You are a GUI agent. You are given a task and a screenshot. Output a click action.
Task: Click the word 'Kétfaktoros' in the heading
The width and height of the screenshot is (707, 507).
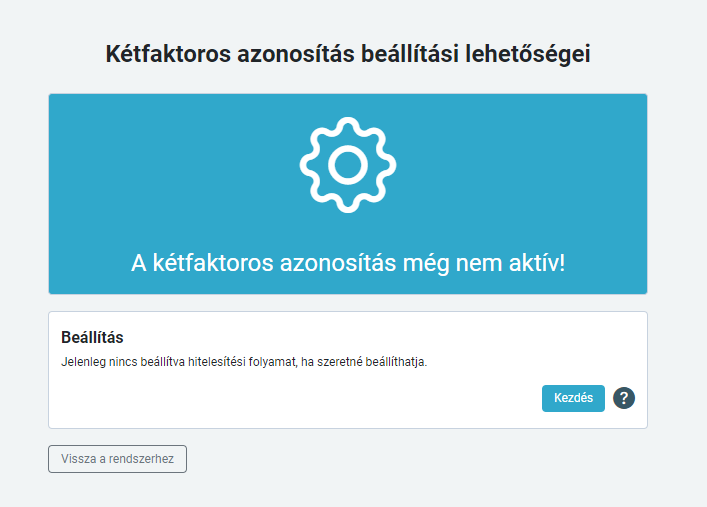click(168, 54)
